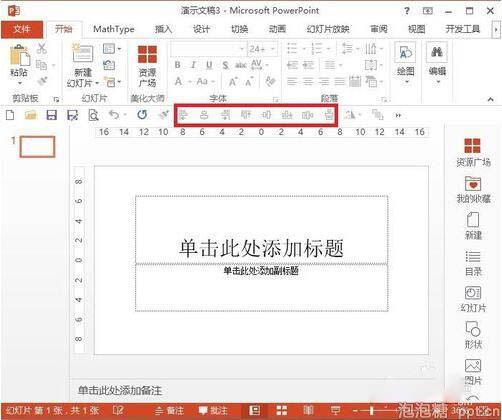This screenshot has height=420, width=502.
Task: Select slide 1 thumbnail
Action: coord(37,146)
